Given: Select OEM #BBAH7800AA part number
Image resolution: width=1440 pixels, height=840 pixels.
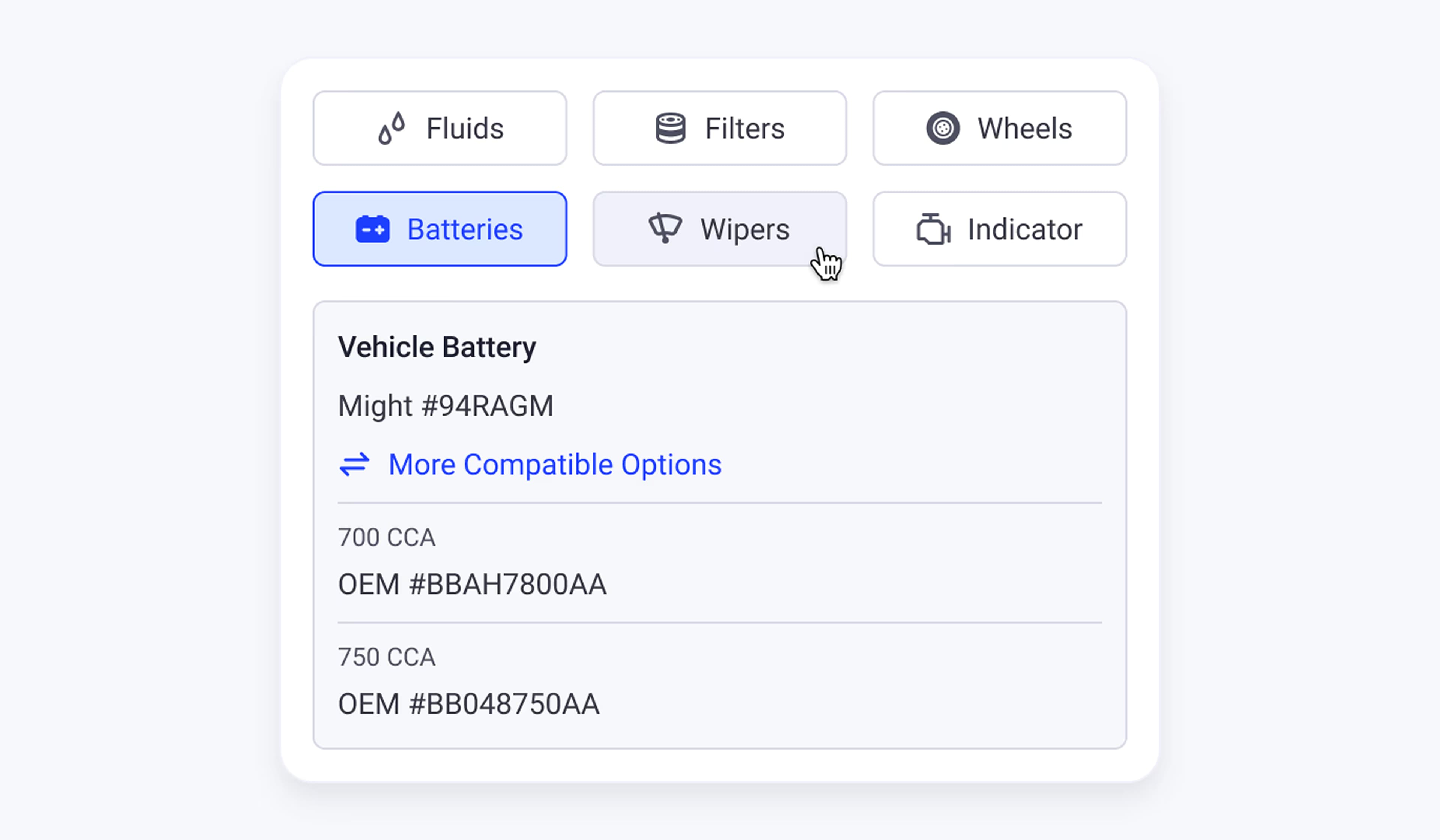Looking at the screenshot, I should pos(472,585).
